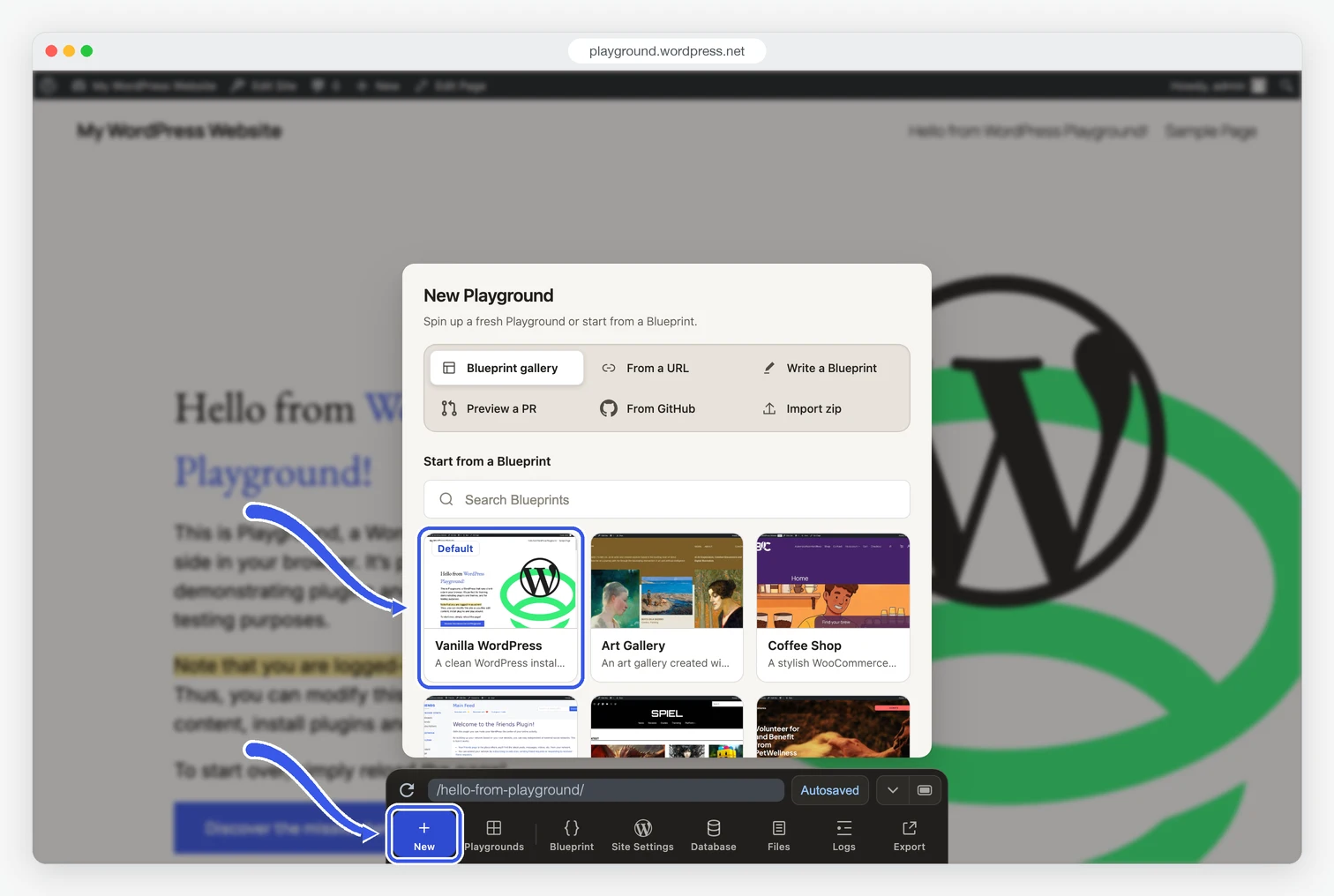Open the Database panel
Image resolution: width=1334 pixels, height=896 pixels.
point(714,834)
